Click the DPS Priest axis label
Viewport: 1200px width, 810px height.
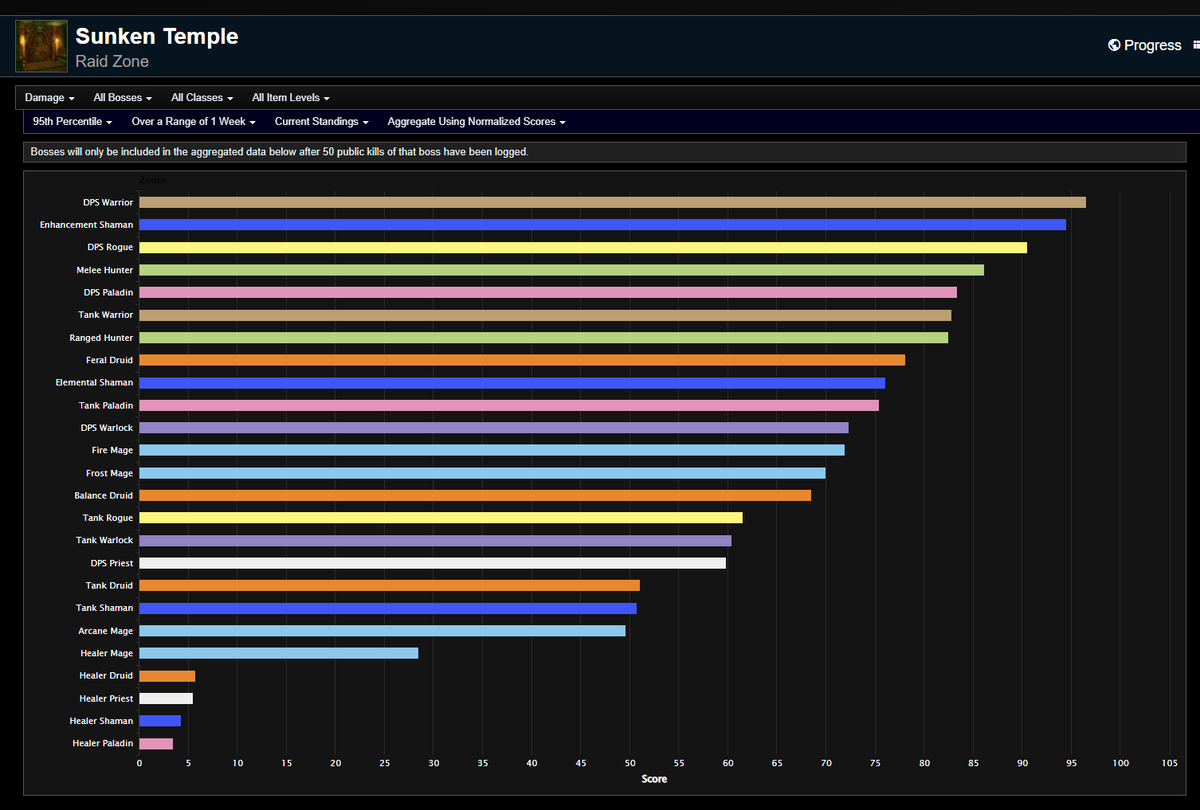coord(112,563)
